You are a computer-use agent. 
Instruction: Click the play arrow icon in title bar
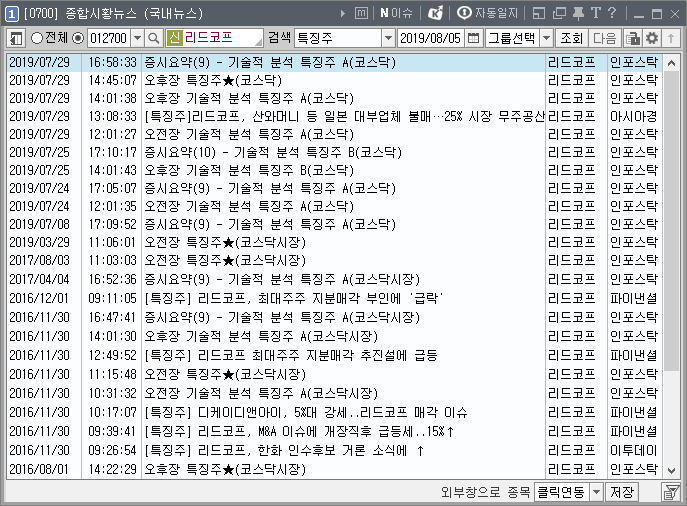click(343, 14)
